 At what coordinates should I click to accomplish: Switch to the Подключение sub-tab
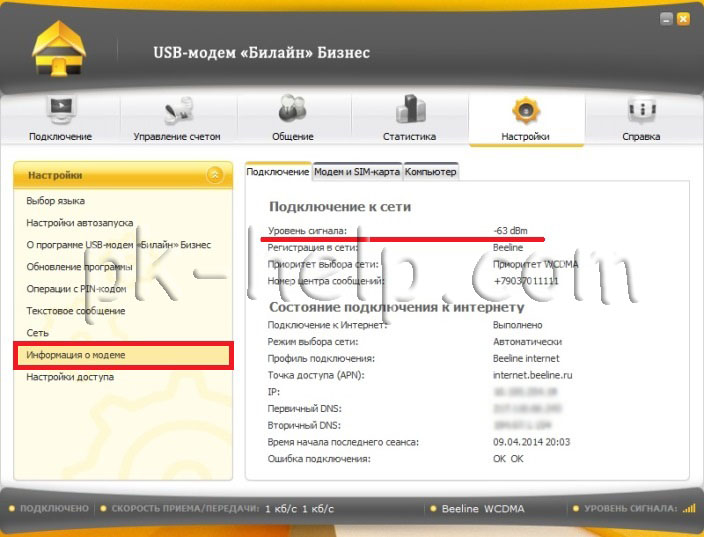point(278,172)
